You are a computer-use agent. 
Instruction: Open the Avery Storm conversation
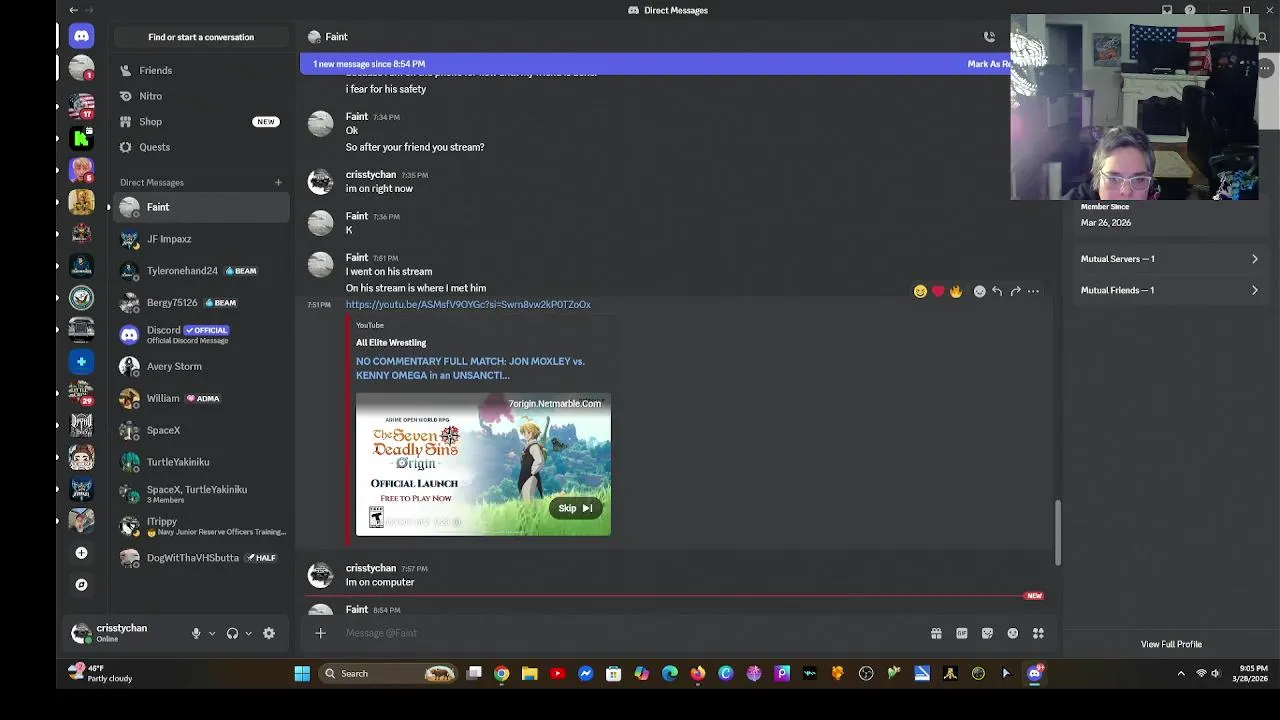201,366
